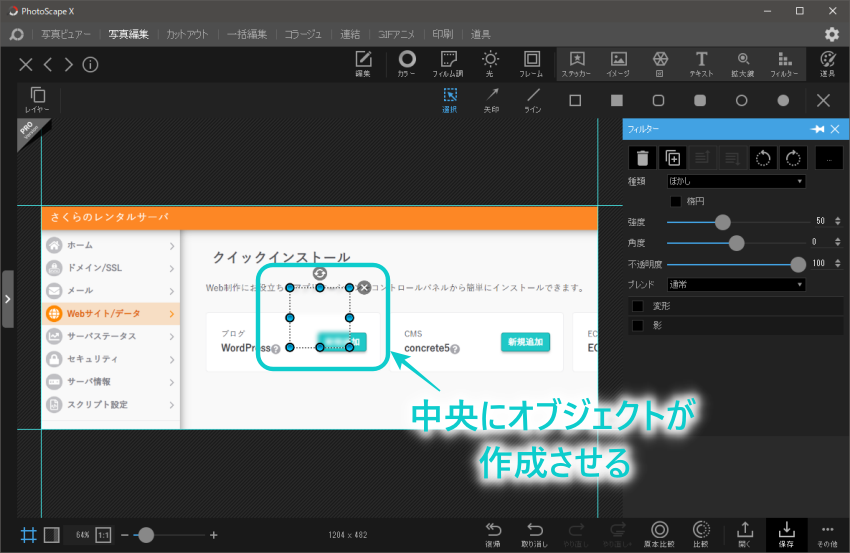The image size is (850, 553).
Task: Expand the left side panel arrow
Action: coord(8,299)
